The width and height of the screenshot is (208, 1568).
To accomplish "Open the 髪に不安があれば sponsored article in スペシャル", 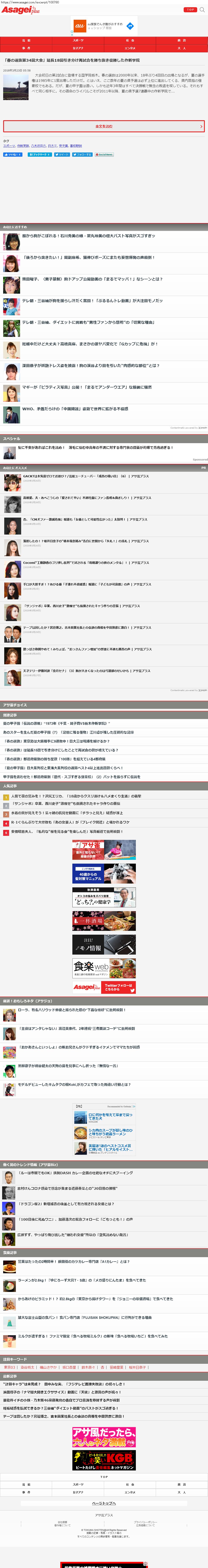I will pyautogui.click(x=95, y=447).
